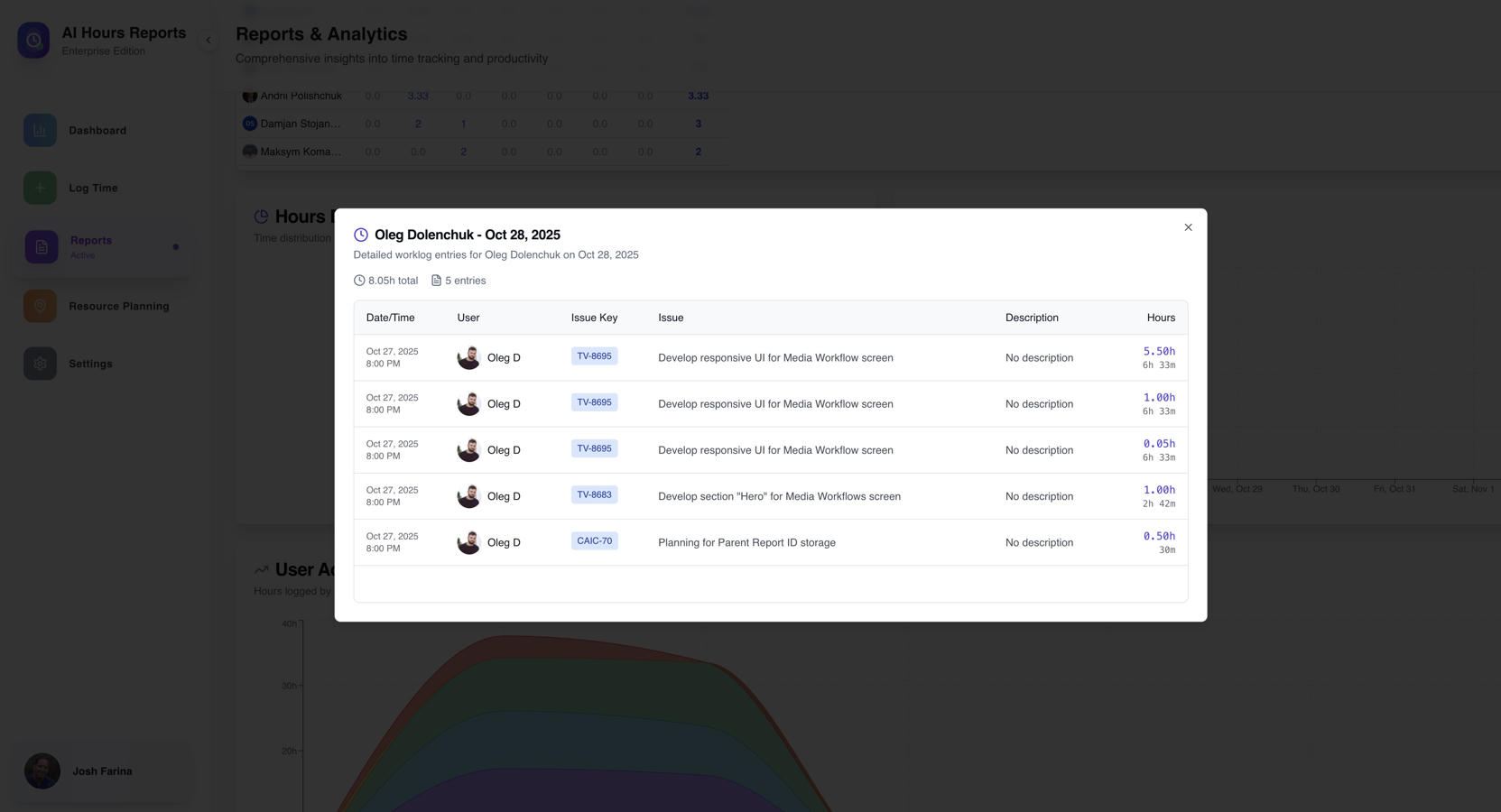1501x812 pixels.
Task: Open Josh Farina profile avatar
Action: pos(42,771)
